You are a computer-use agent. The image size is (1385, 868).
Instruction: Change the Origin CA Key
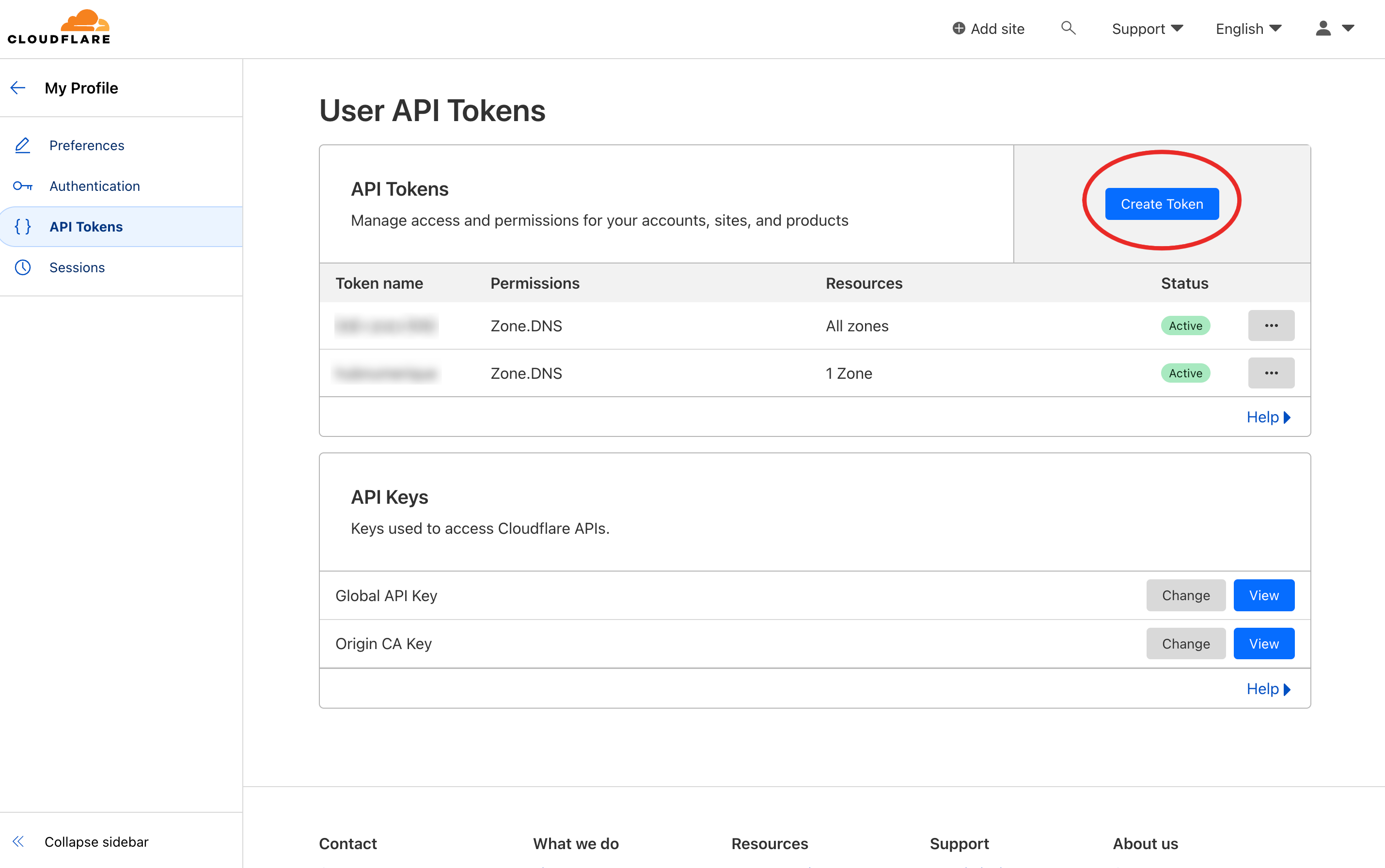click(x=1185, y=644)
